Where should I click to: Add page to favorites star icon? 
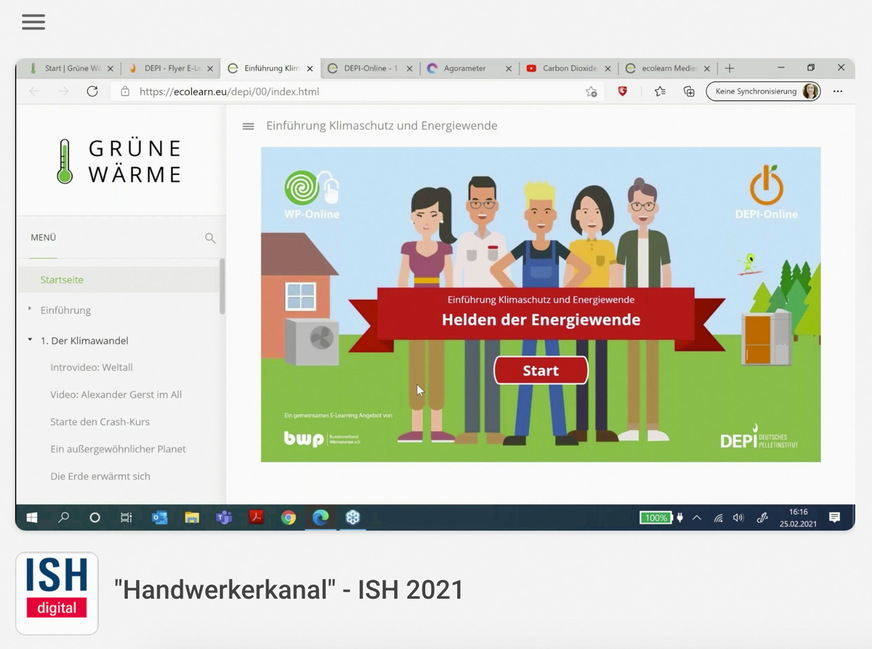591,91
